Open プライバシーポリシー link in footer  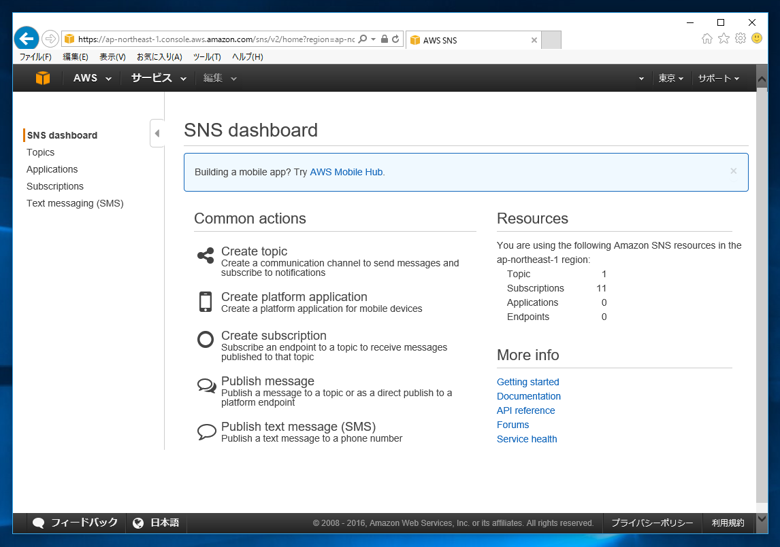(x=652, y=523)
